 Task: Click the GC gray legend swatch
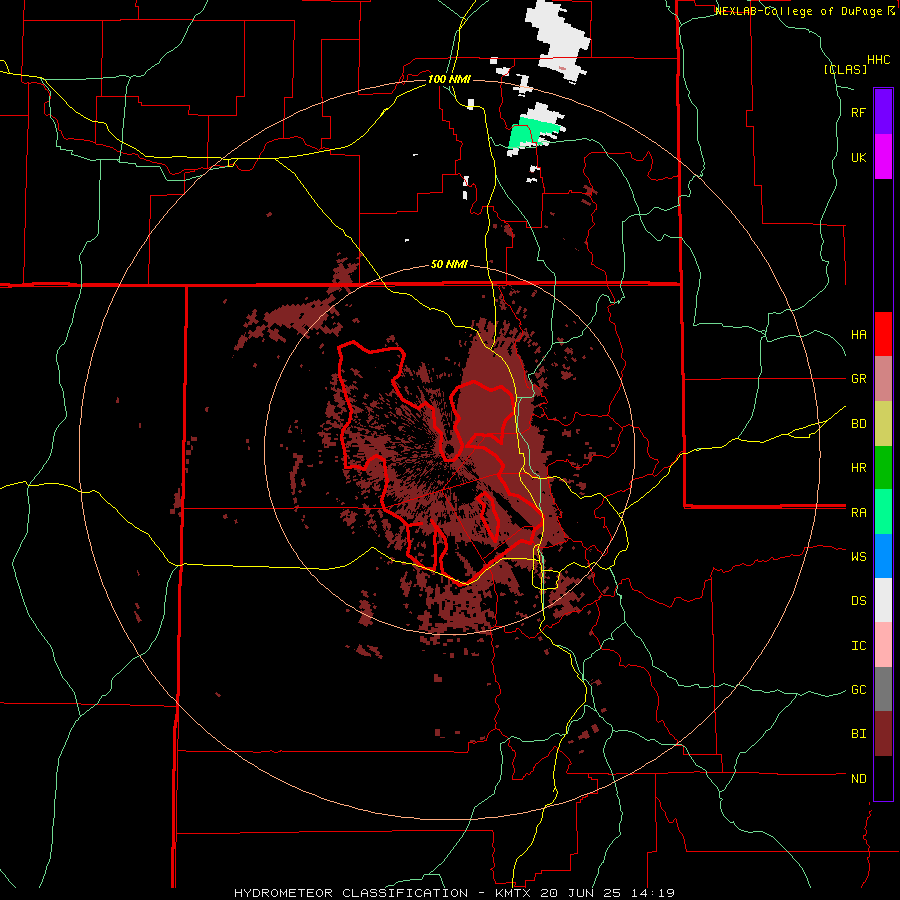[x=883, y=689]
